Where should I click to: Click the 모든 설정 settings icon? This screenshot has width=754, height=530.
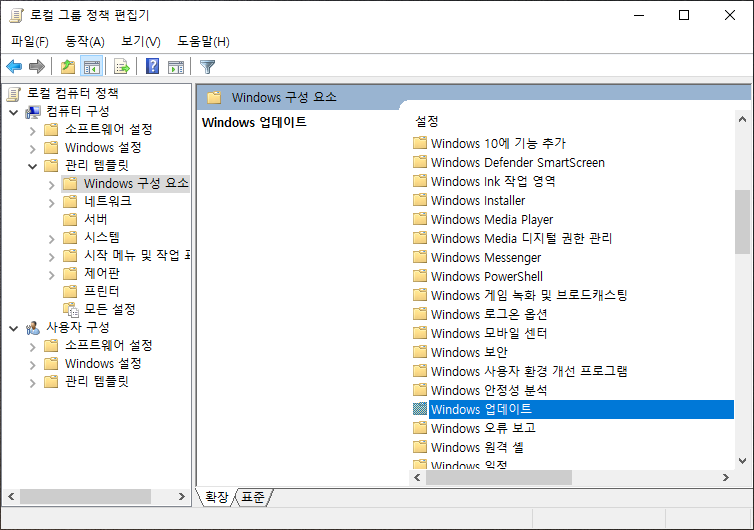click(x=71, y=310)
